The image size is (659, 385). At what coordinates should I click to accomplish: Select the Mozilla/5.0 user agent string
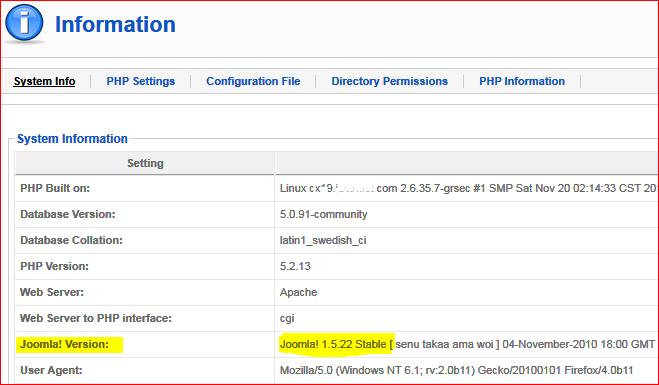point(456,371)
